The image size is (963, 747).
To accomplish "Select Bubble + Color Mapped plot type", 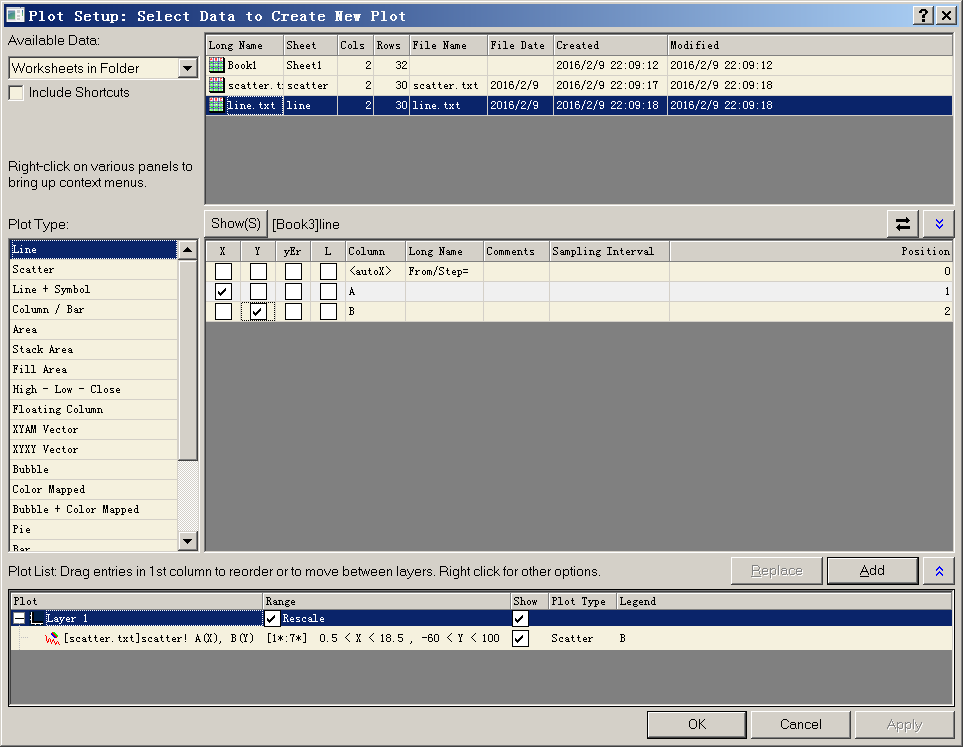I will 93,509.
